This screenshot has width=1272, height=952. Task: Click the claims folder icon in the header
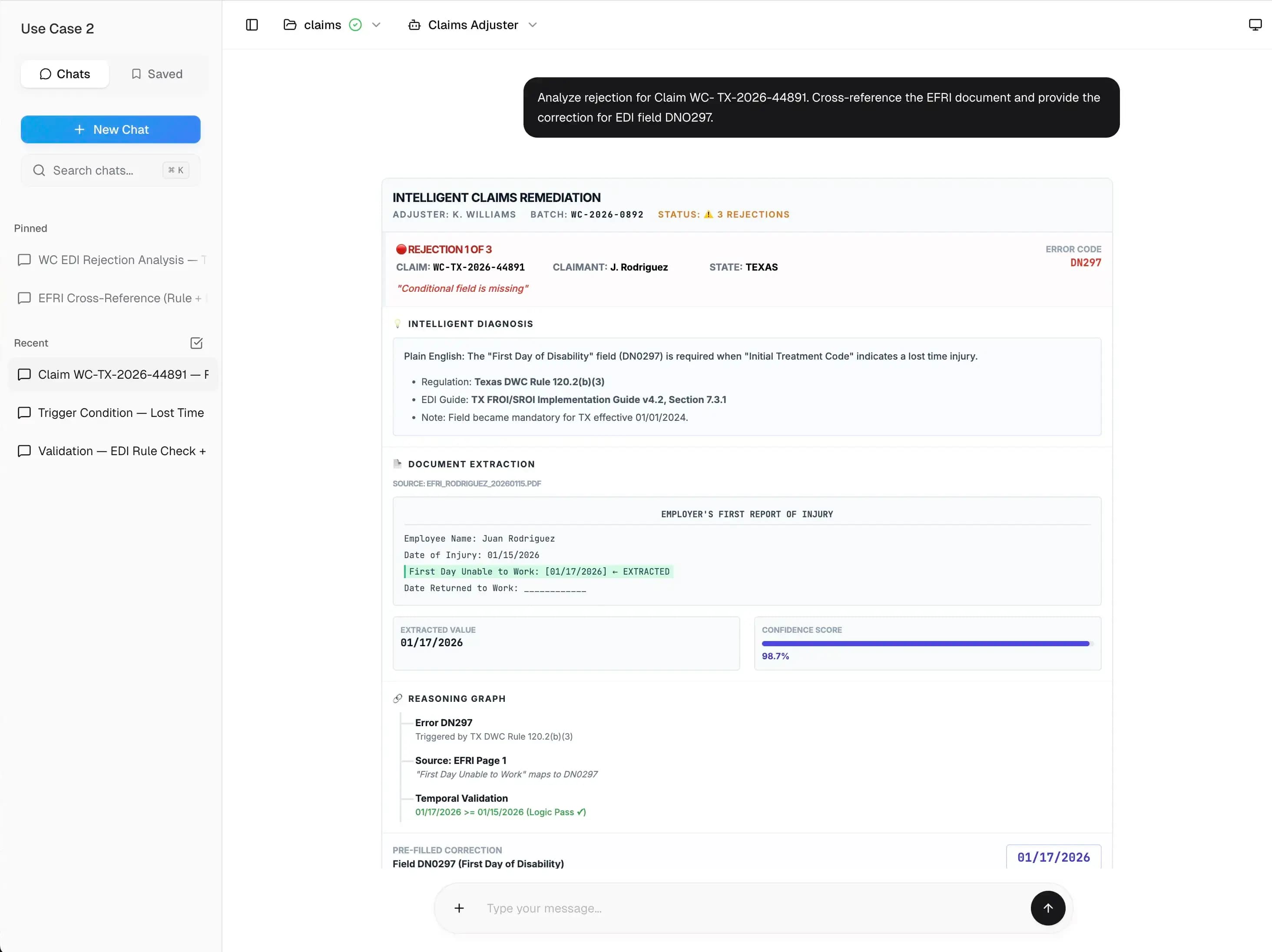[290, 25]
